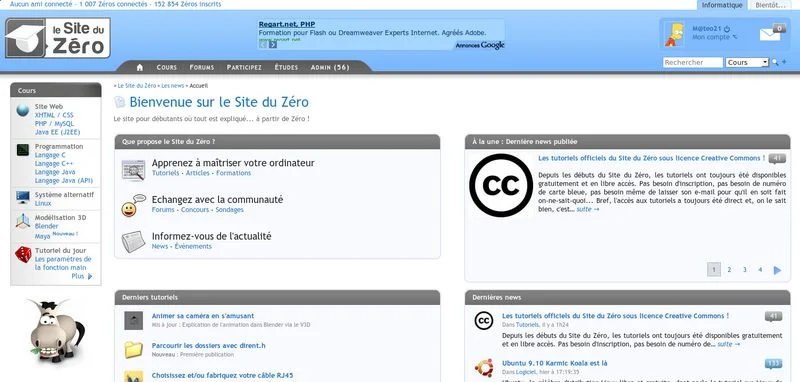
Task: Click the Système alternatif monitor icon
Action: 22,197
